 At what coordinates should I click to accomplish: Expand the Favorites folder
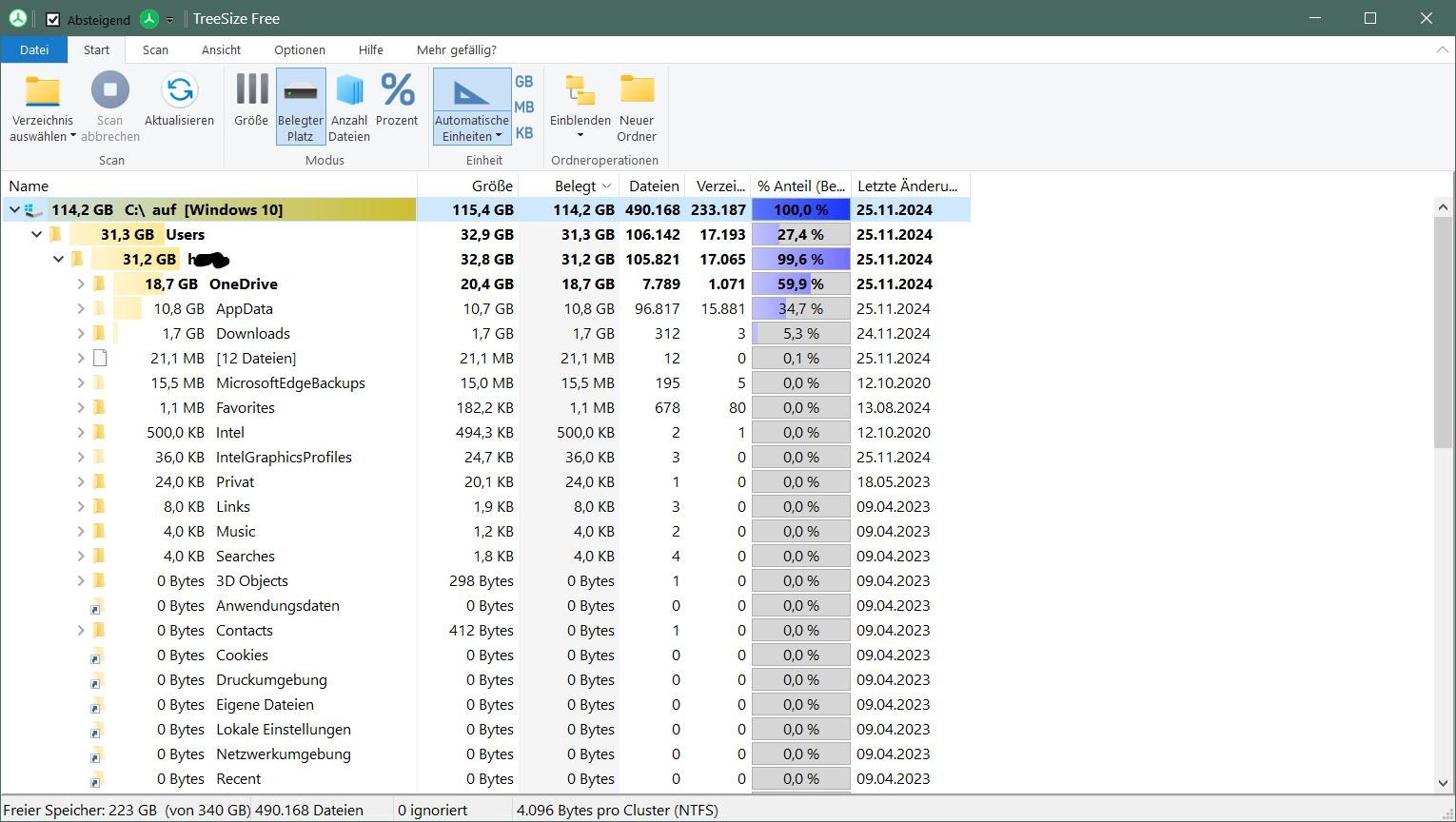point(81,407)
